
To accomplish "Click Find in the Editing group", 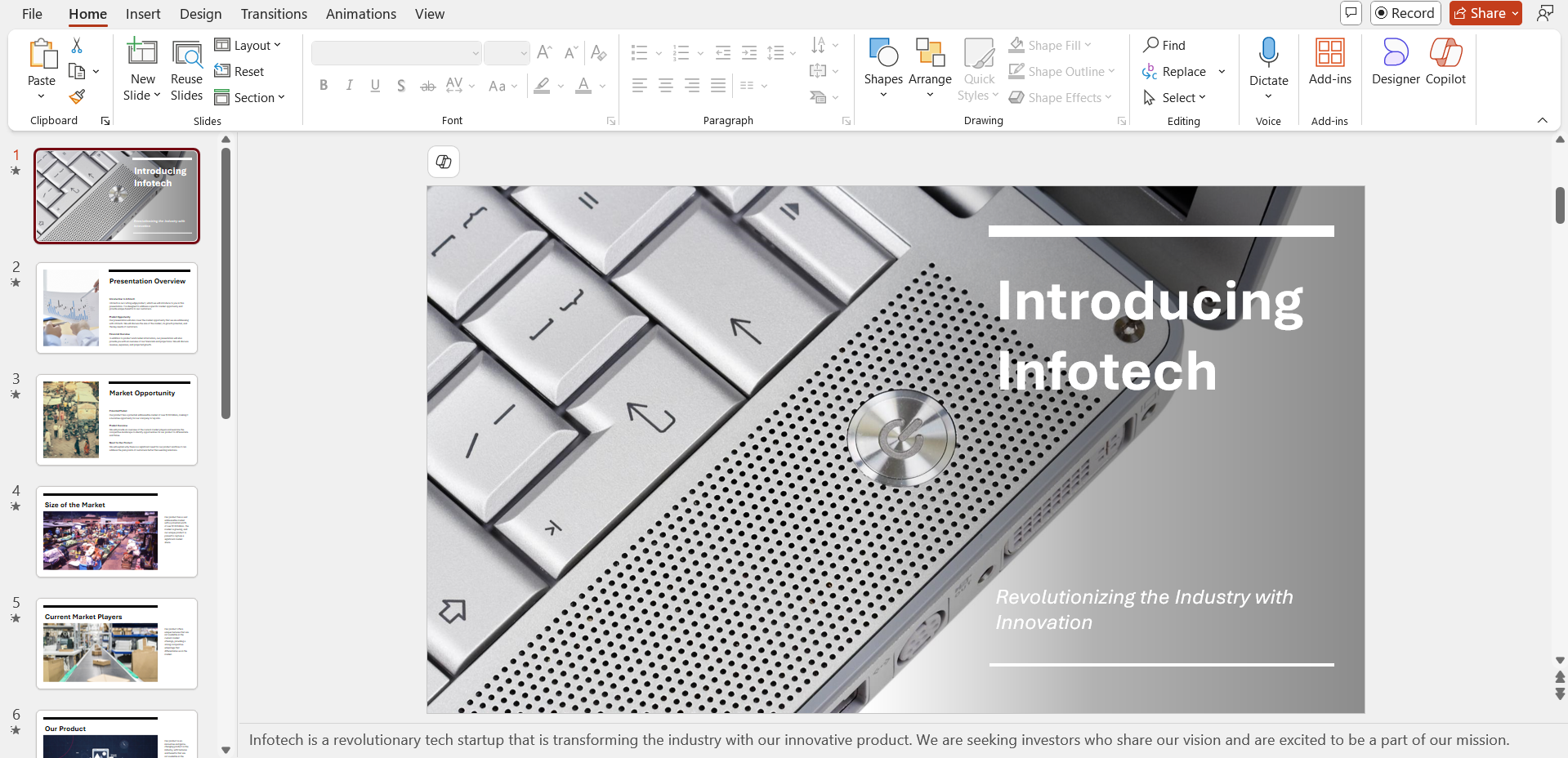I will pyautogui.click(x=1164, y=46).
